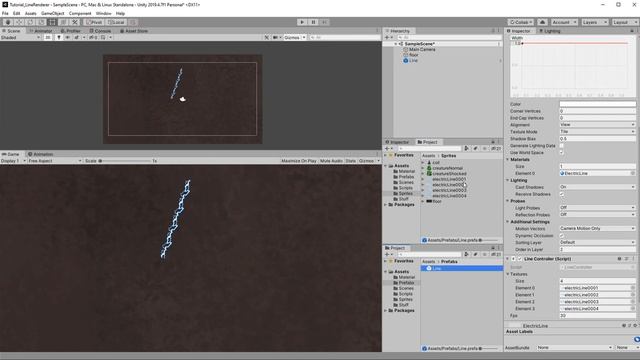Toggle Dynamic Occlusion checkbox
This screenshot has height=360, width=640.
(x=562, y=236)
